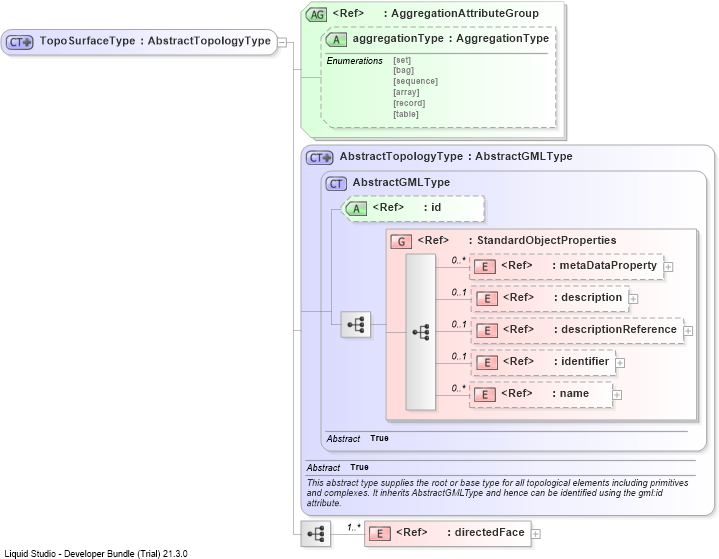Select AbstractTopologyType : AbstractGMLType header

[456, 156]
